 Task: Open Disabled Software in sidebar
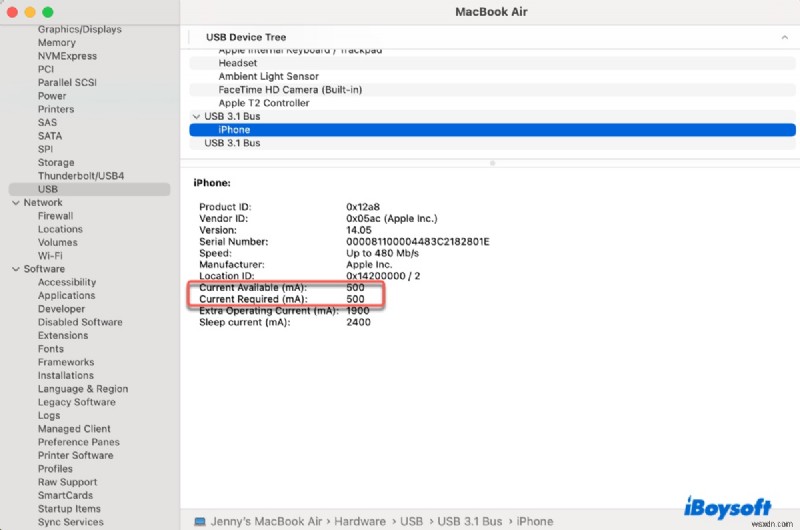[80, 322]
